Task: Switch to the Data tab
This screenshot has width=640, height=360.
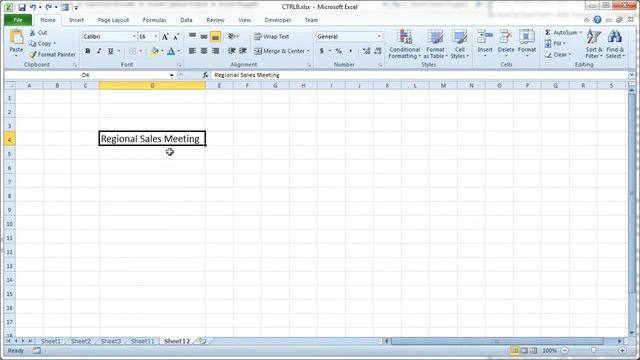Action: (186, 20)
